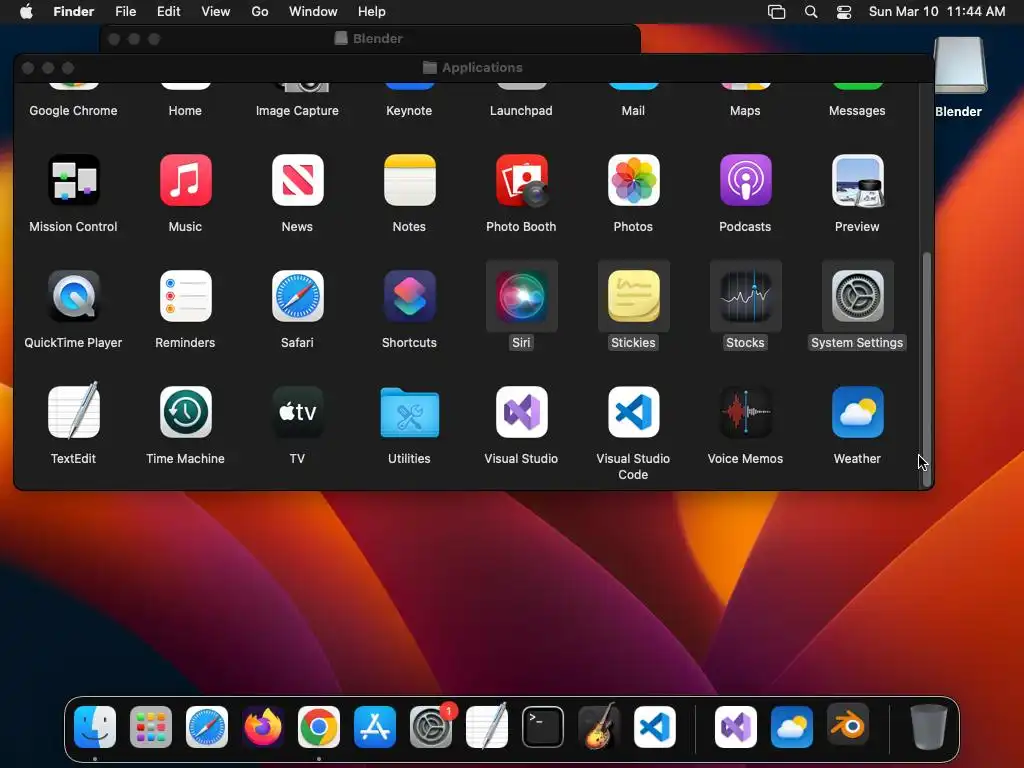Open Voice Memos app icon
The width and height of the screenshot is (1024, 768).
(x=745, y=411)
